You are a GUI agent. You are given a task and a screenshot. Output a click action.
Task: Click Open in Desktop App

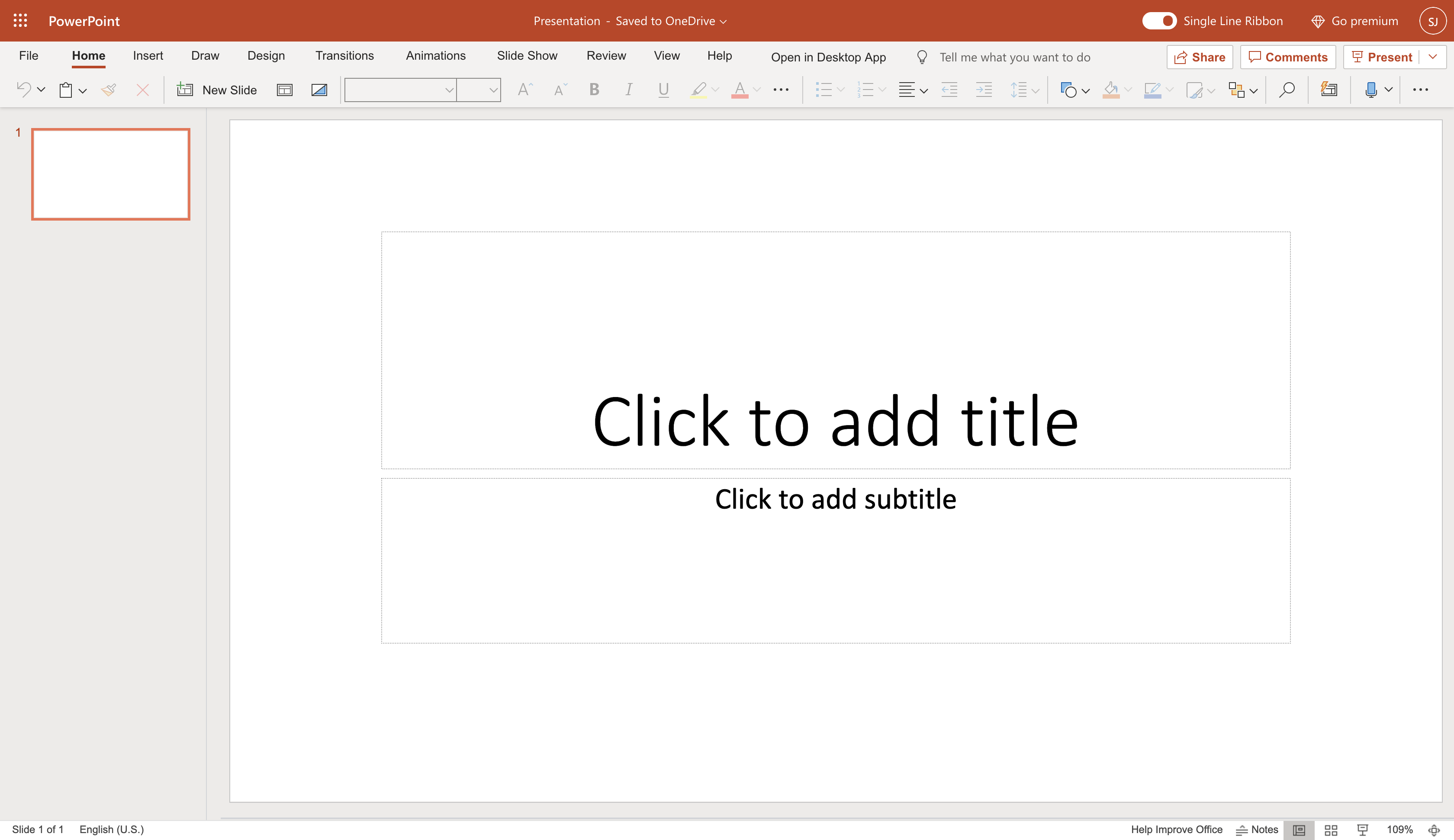coord(828,57)
